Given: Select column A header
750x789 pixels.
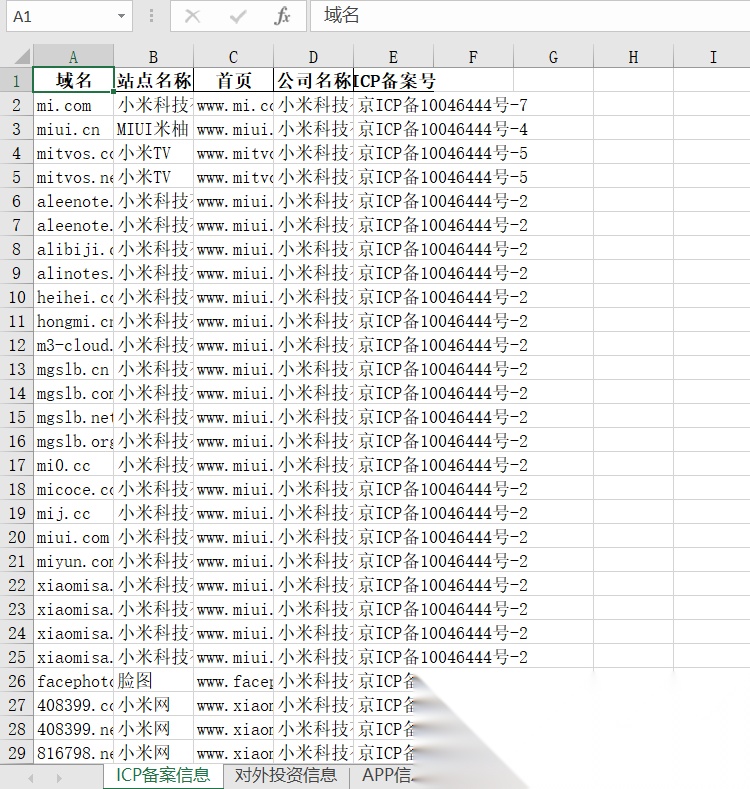Looking at the screenshot, I should (x=73, y=57).
